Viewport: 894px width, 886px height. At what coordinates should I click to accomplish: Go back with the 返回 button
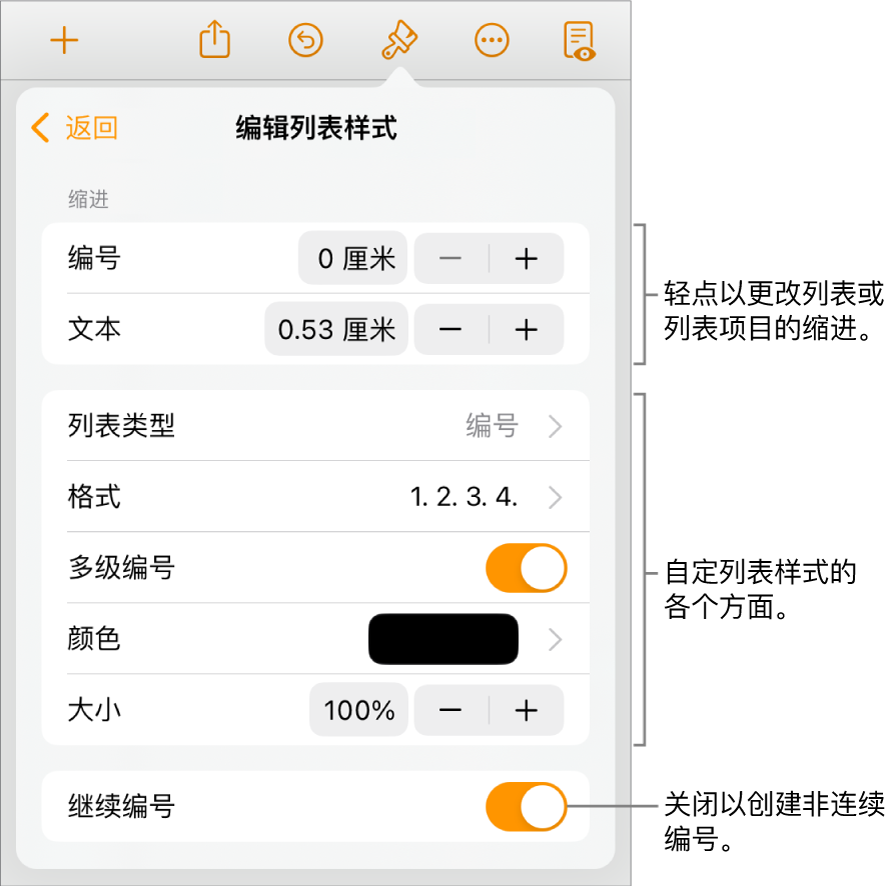(75, 127)
